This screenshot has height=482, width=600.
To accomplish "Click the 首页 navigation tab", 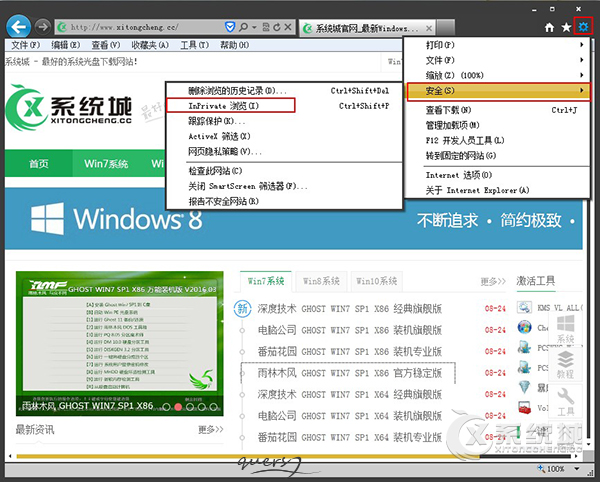I will [x=39, y=163].
